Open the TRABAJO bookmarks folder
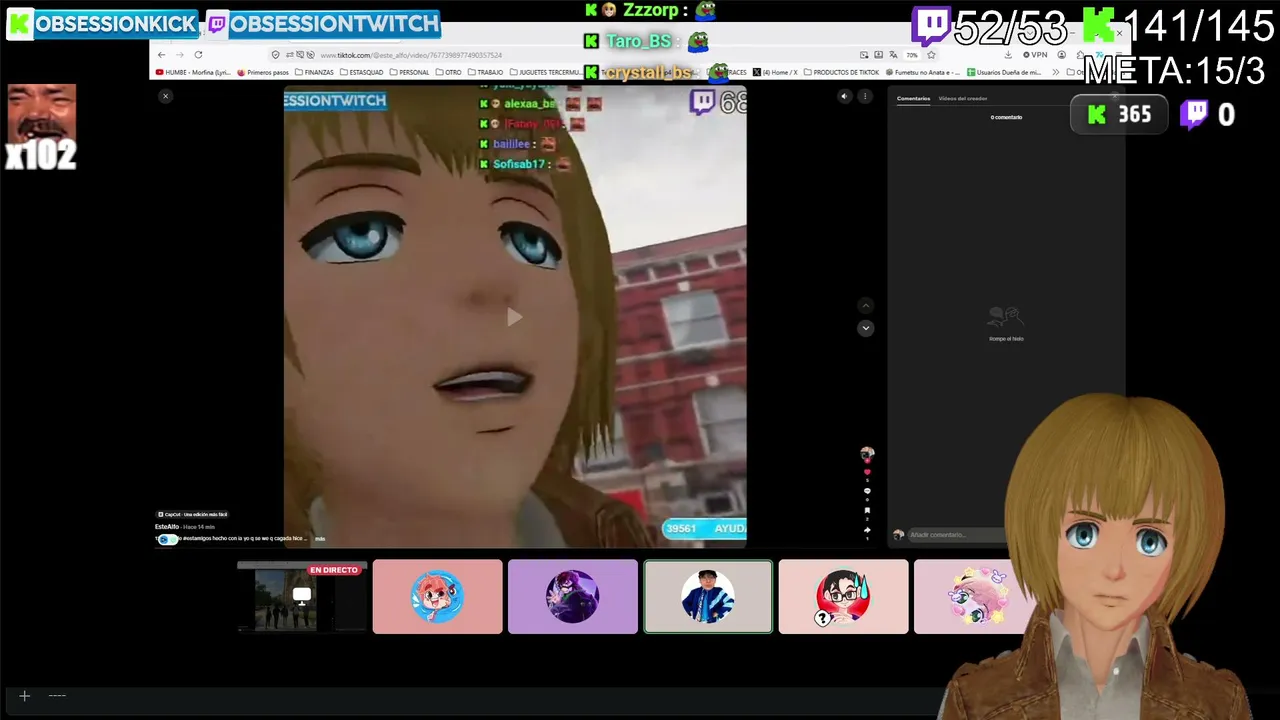 coord(485,72)
